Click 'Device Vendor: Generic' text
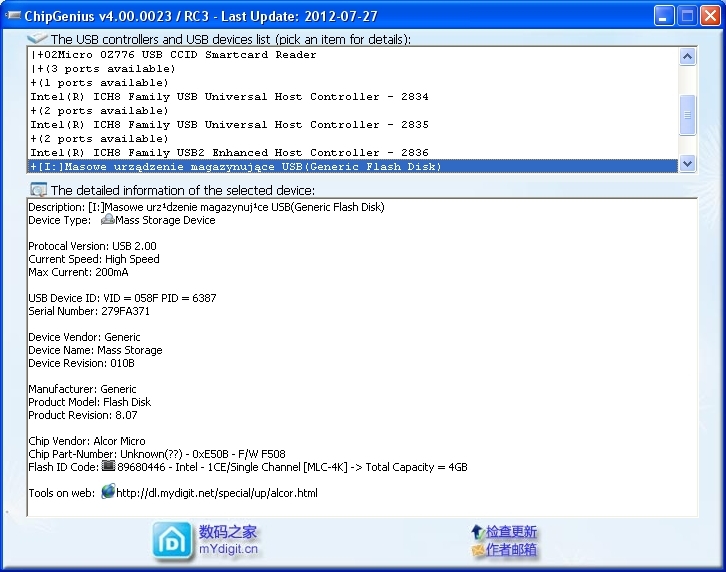 click(x=84, y=337)
